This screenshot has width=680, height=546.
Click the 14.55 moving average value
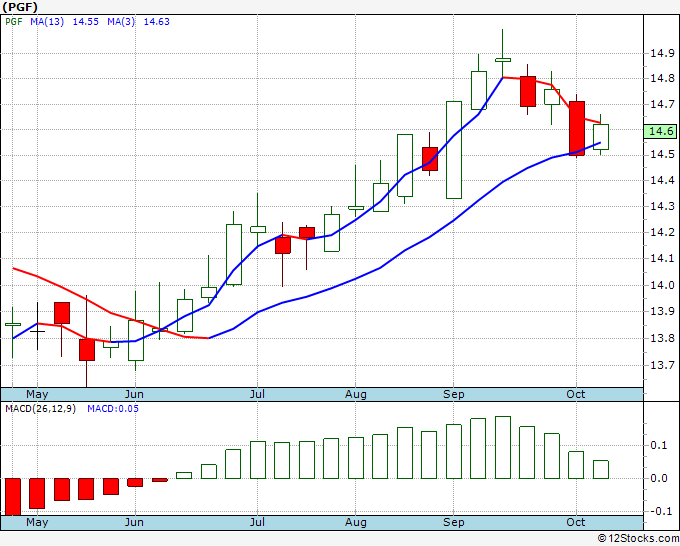click(x=85, y=22)
